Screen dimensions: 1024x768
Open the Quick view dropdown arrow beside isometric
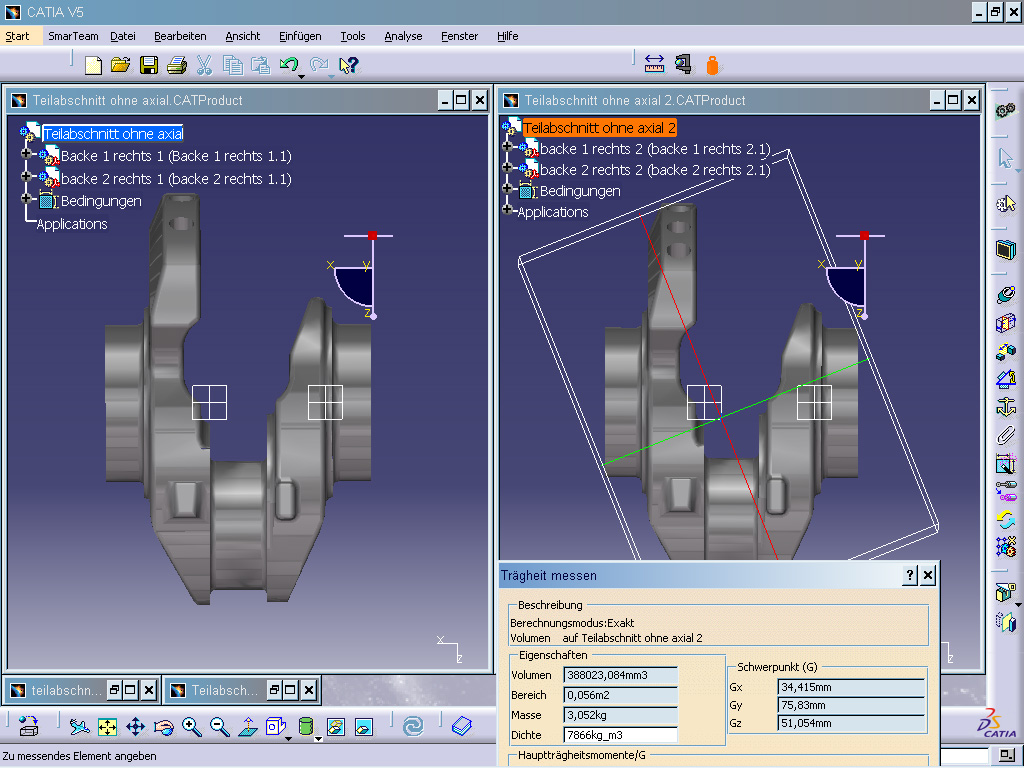click(x=288, y=739)
